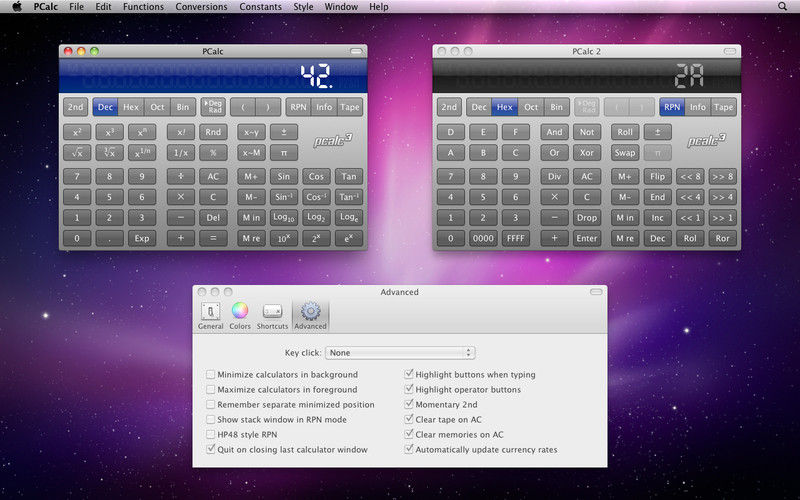Click the Spotlight magnifier in menu bar
The image size is (800, 500).
(782, 7)
